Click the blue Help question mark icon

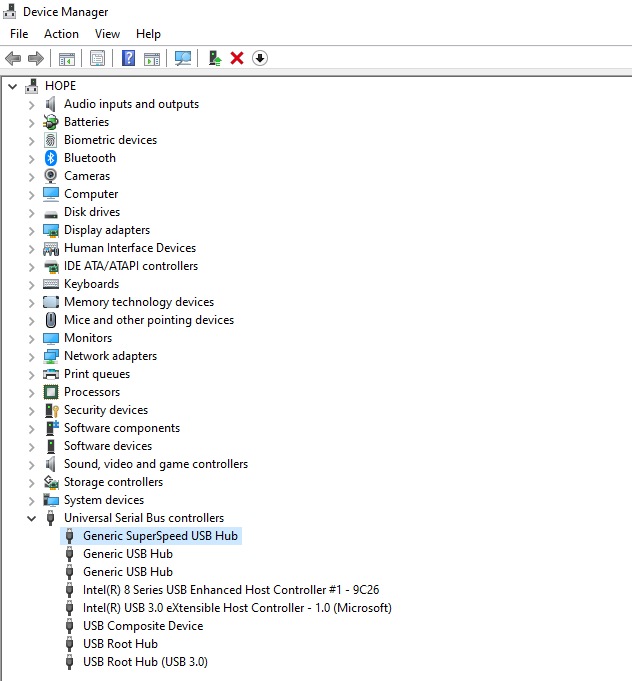pyautogui.click(x=128, y=58)
